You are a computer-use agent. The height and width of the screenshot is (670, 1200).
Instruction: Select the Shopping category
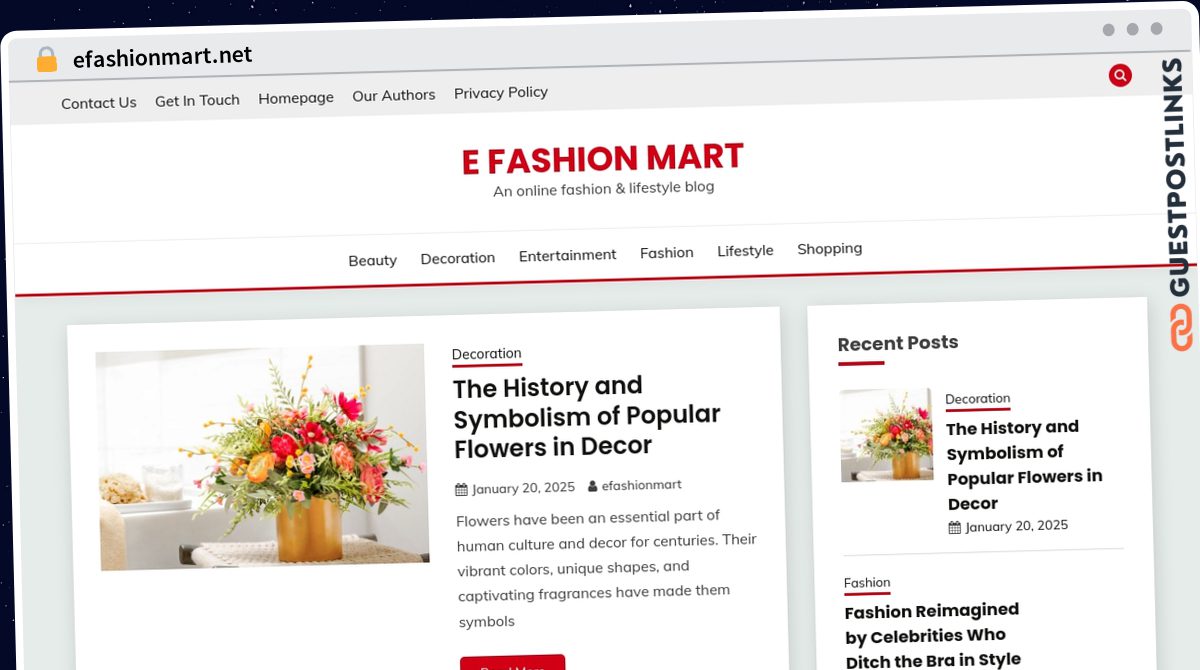point(830,248)
